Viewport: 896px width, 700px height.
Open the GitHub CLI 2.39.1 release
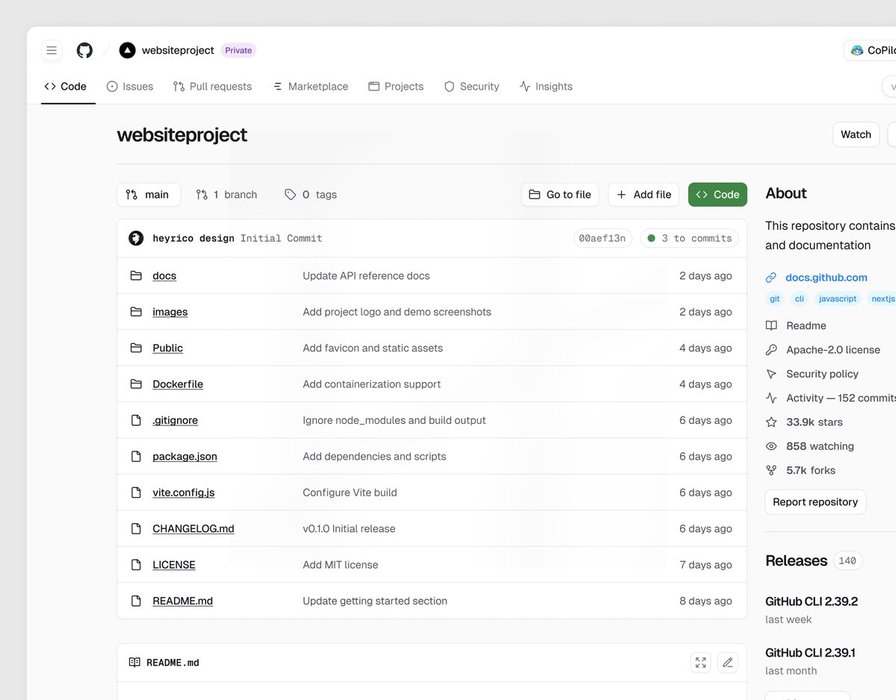810,653
